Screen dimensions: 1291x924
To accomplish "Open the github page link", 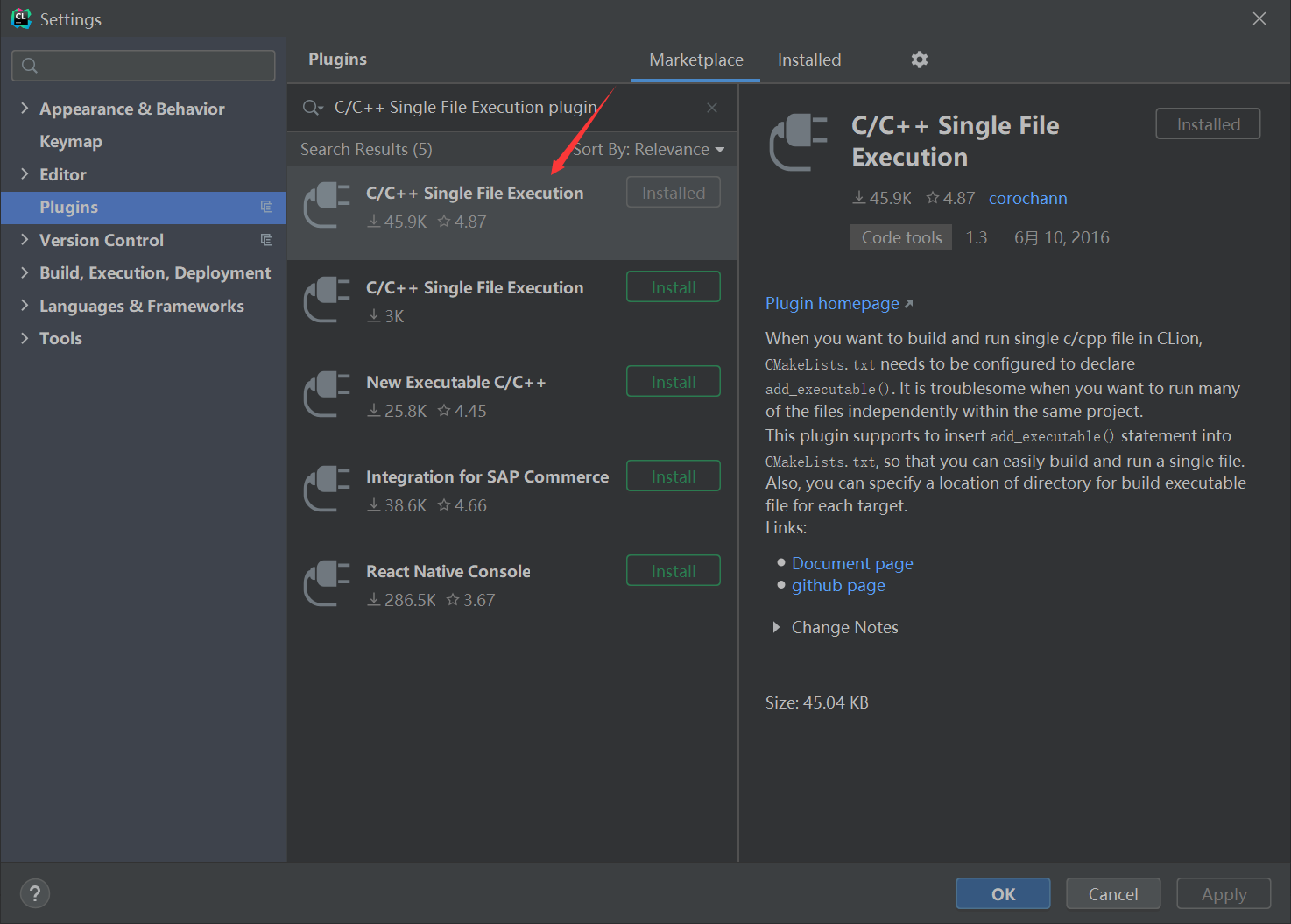I will tap(838, 585).
